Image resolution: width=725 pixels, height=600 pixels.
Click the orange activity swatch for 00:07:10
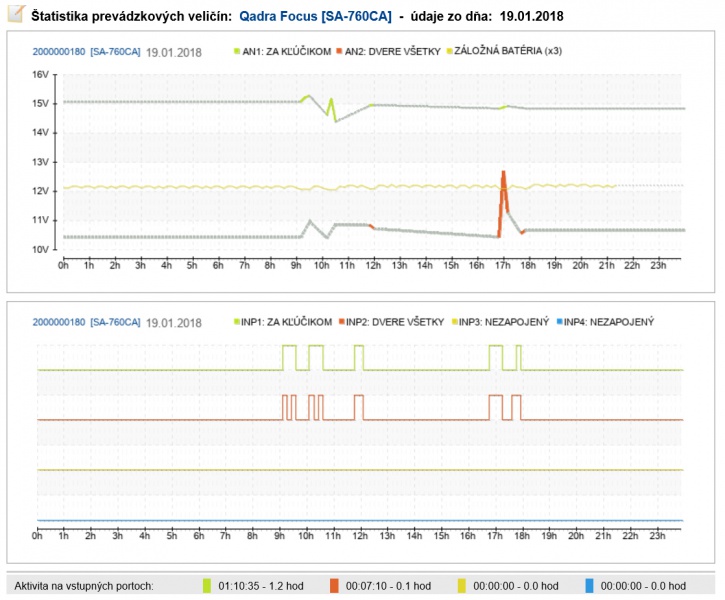click(x=334, y=586)
